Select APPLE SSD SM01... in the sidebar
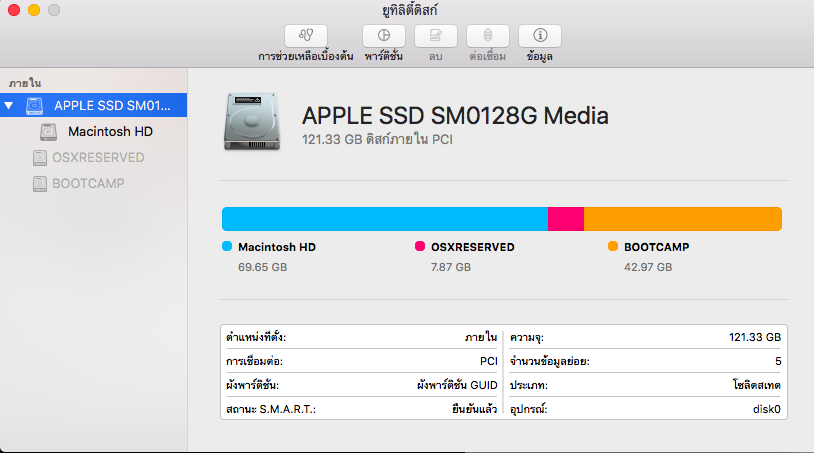Screen dimensions: 814x453 coord(93,105)
